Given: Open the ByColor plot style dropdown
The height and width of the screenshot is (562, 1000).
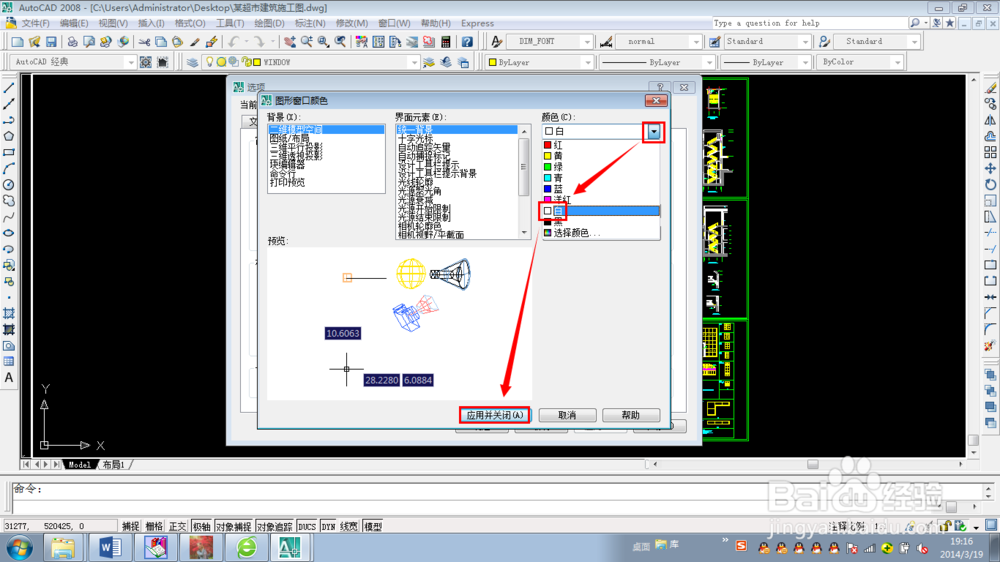Looking at the screenshot, I should click(897, 62).
